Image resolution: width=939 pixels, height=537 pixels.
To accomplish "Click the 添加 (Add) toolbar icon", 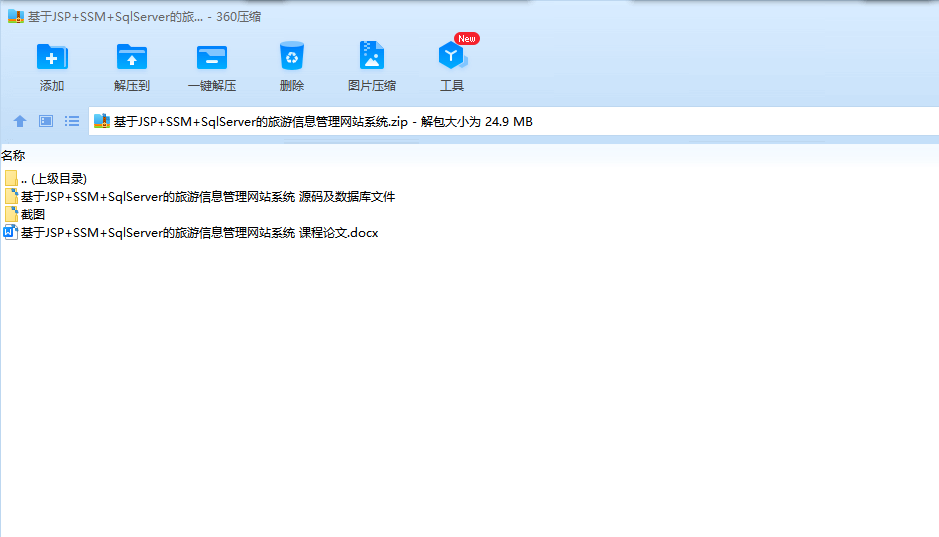I will point(52,57).
